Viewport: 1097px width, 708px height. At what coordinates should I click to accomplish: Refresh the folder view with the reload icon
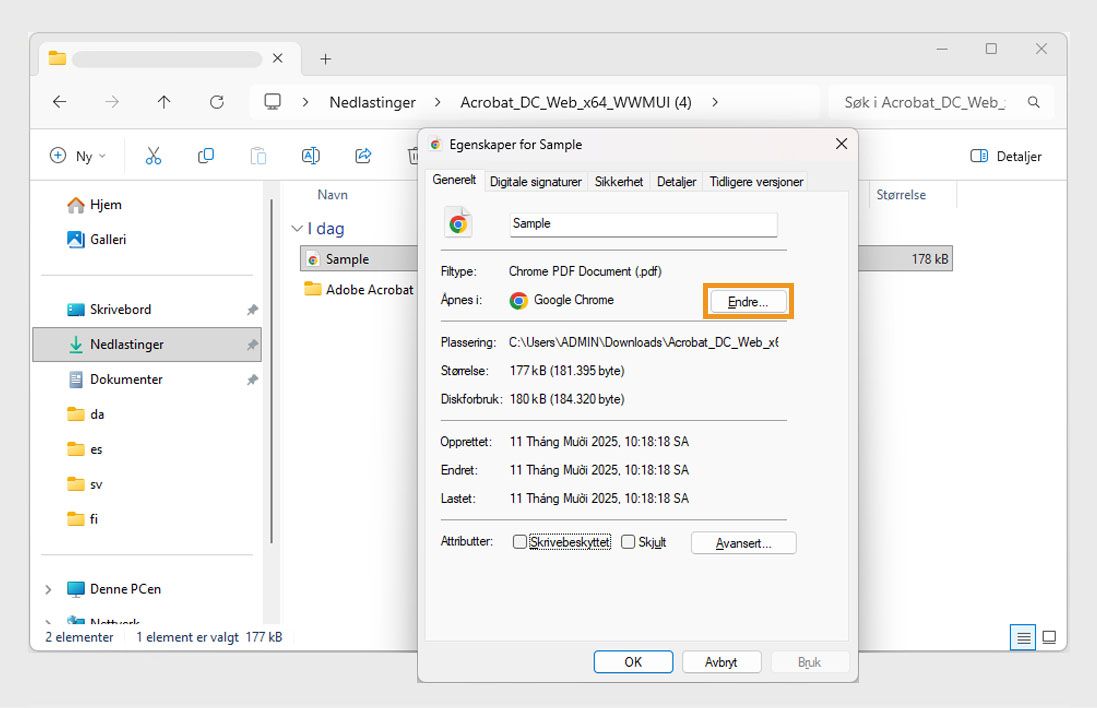click(217, 102)
